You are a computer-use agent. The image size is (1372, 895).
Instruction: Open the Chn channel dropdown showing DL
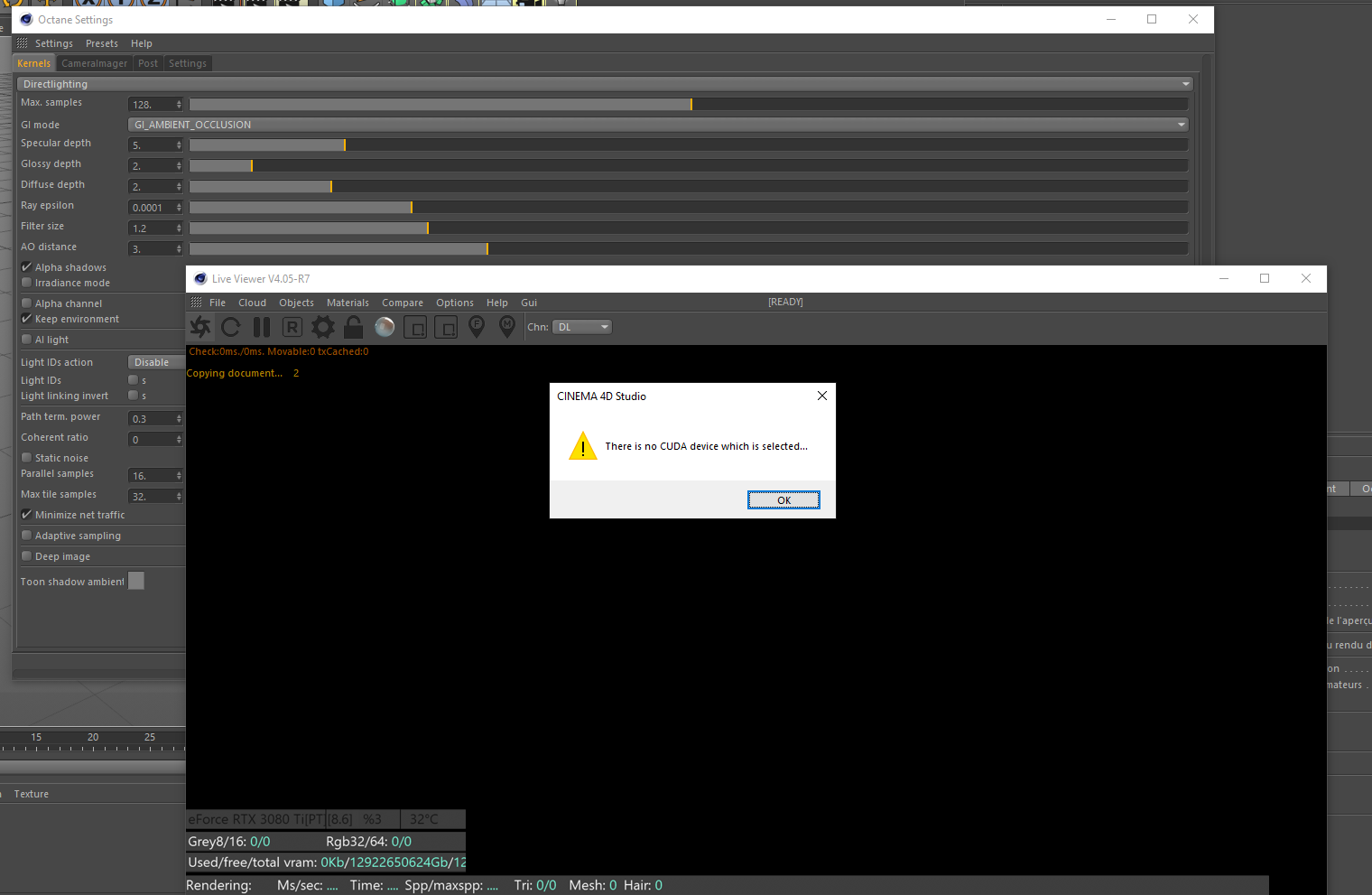point(582,327)
